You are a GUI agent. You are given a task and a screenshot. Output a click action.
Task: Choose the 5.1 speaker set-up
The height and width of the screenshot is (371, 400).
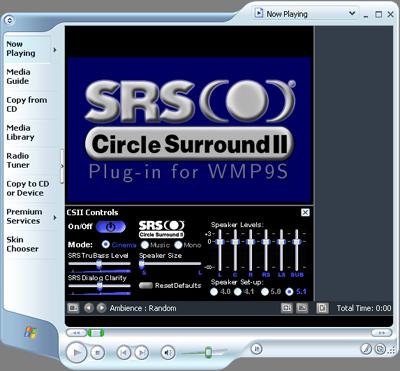pos(289,292)
